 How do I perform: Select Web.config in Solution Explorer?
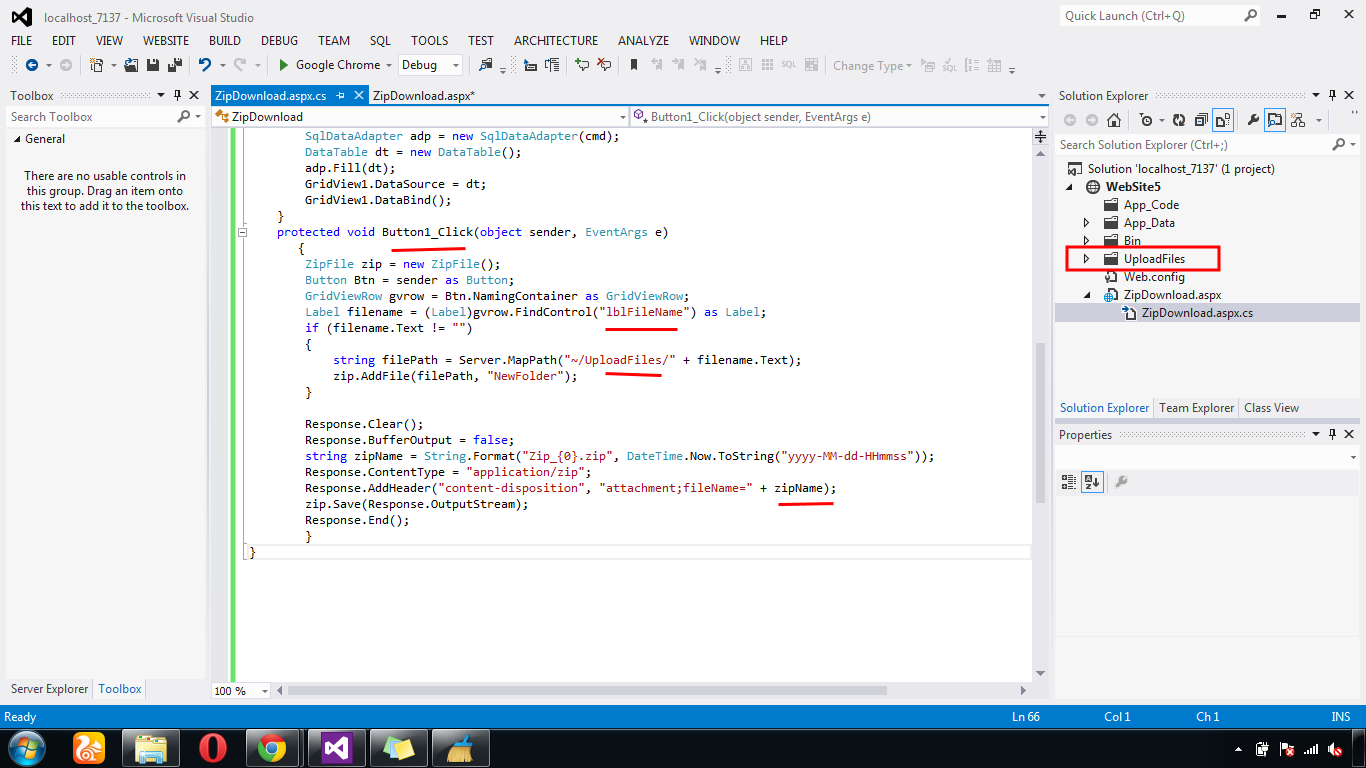point(1154,277)
